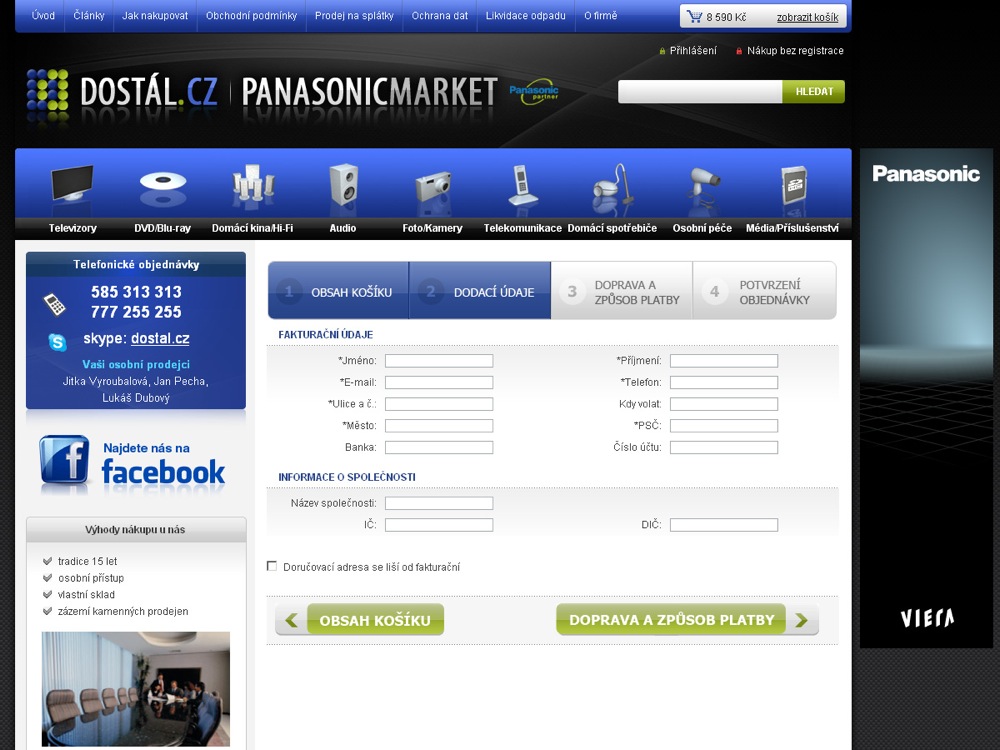Select the DVD/Blu-ray disc icon

coord(162,187)
